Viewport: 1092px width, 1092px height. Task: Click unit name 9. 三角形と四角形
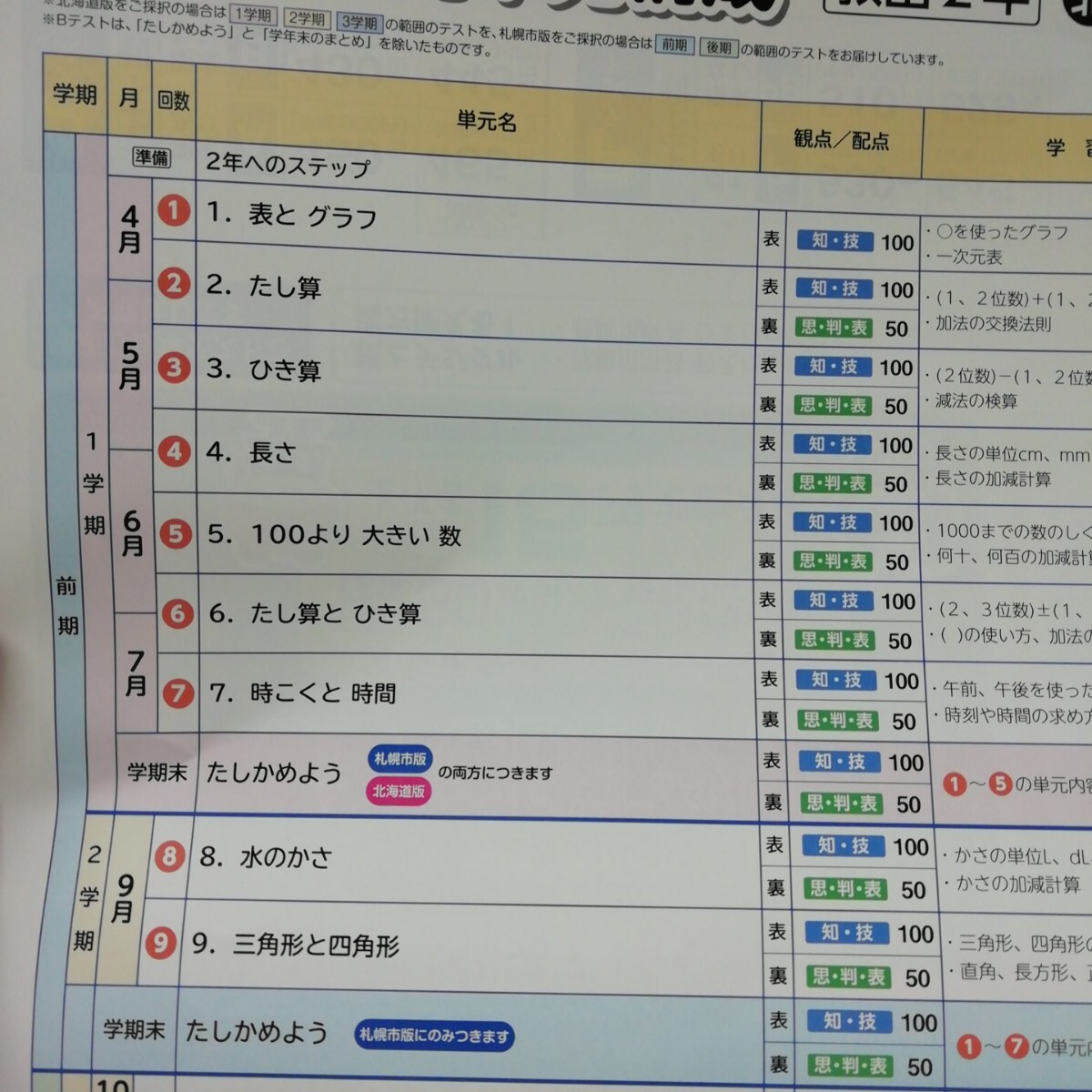click(295, 945)
